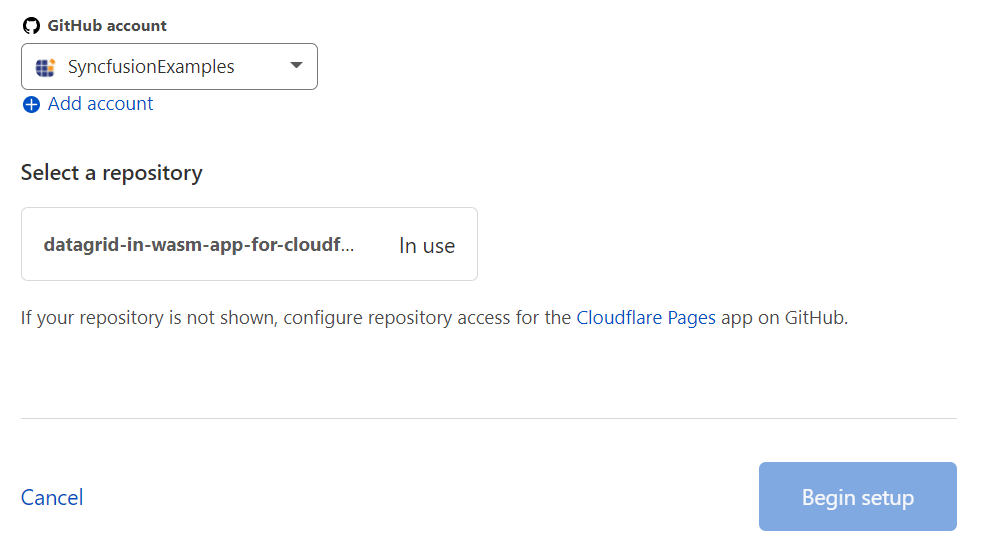Click the SyncfusionExamples name in the dropdown
988x556 pixels.
[151, 68]
